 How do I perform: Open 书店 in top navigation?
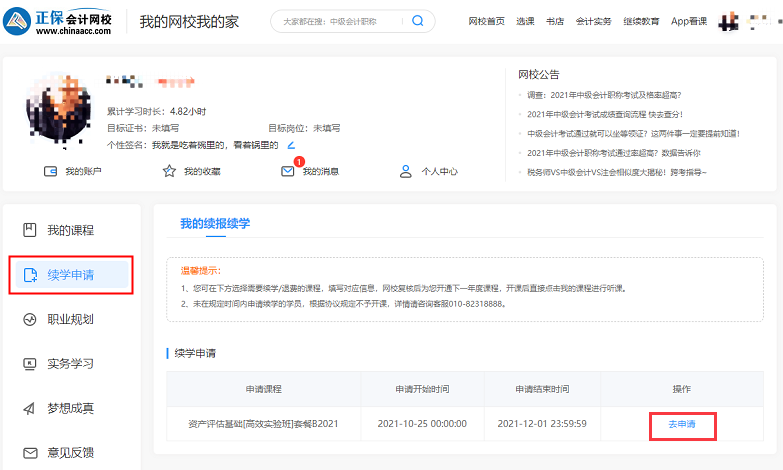pos(555,21)
